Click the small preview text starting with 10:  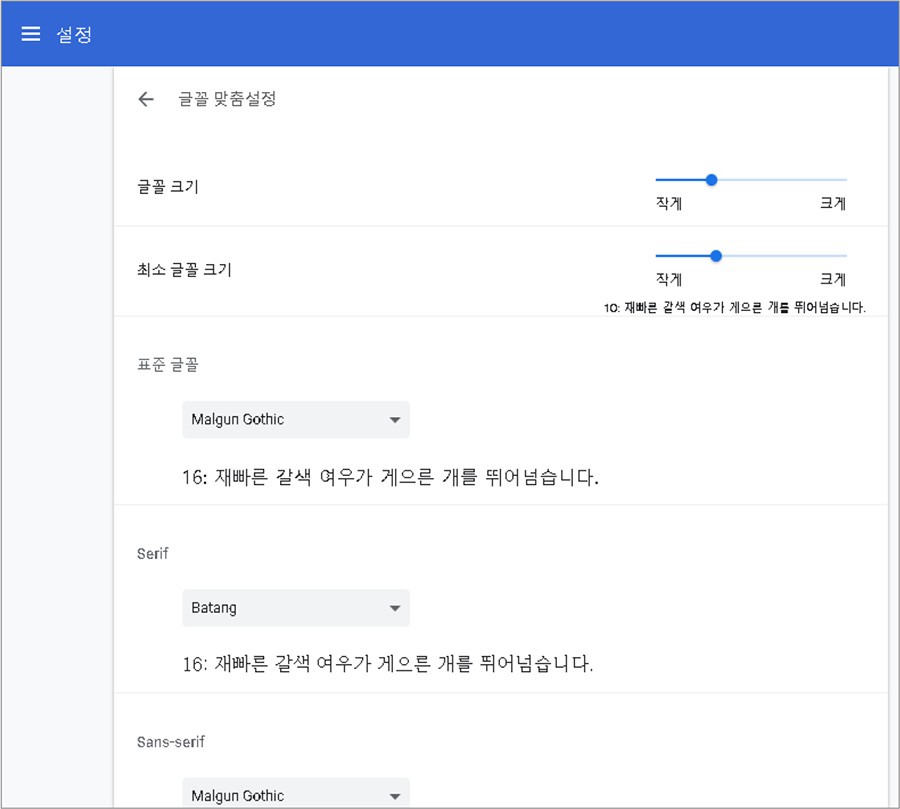click(734, 308)
